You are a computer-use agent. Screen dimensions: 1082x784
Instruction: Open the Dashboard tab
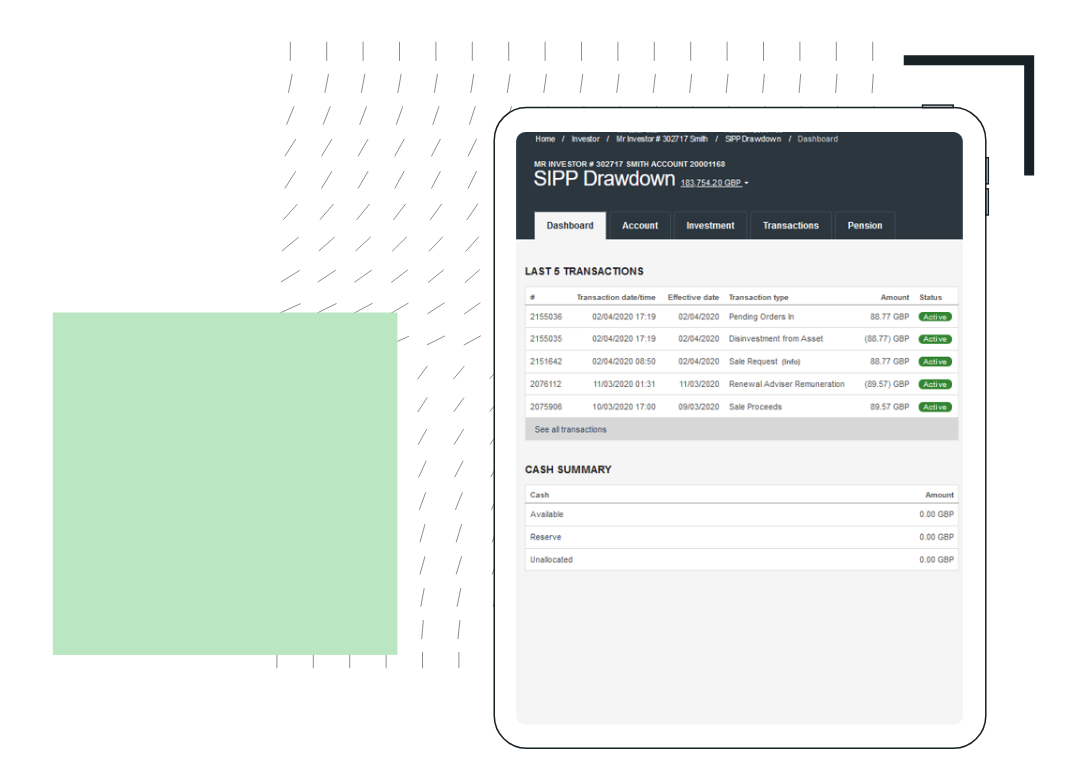click(570, 226)
